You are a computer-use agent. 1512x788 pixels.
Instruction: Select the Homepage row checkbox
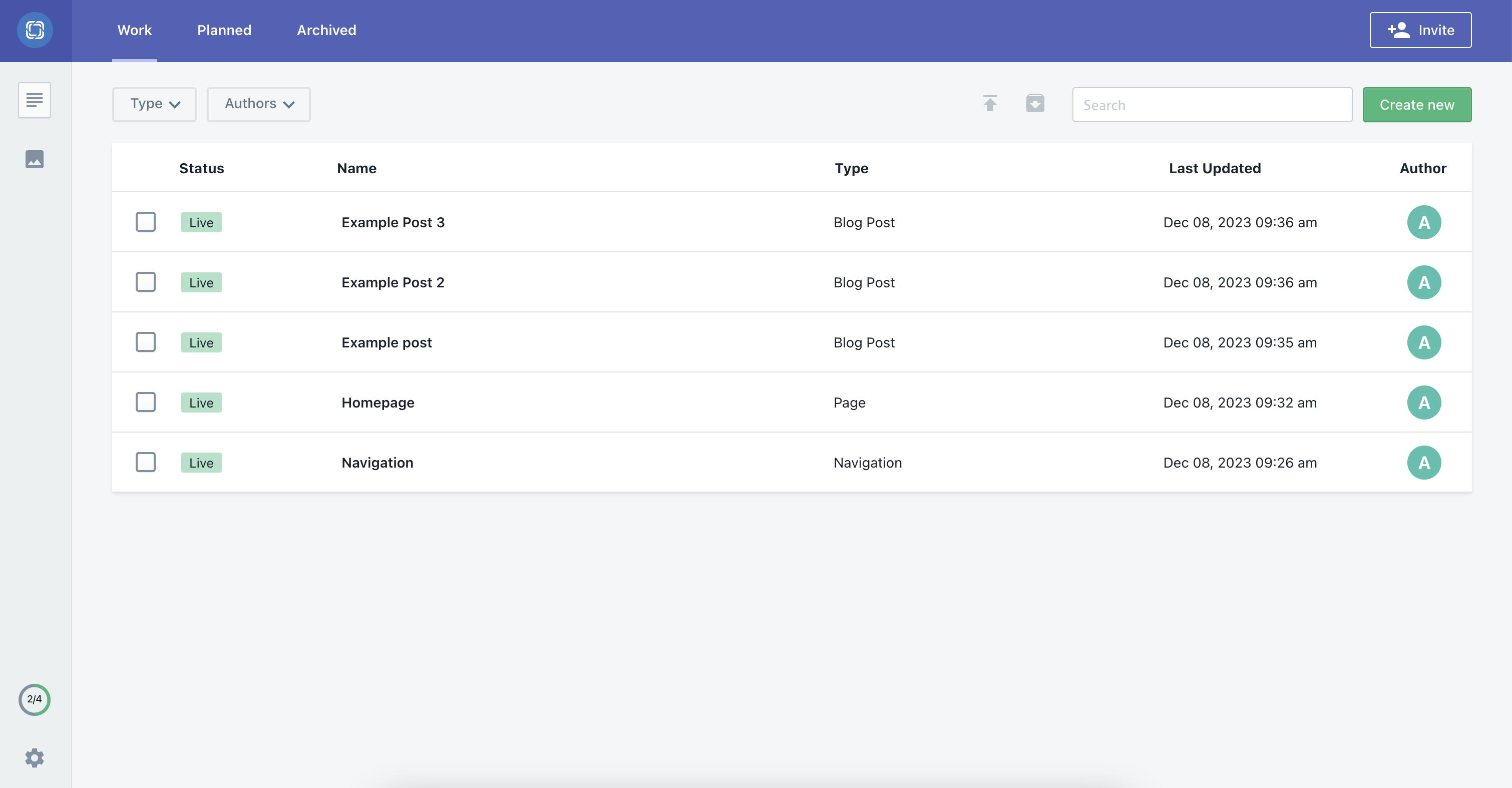pyautogui.click(x=145, y=402)
